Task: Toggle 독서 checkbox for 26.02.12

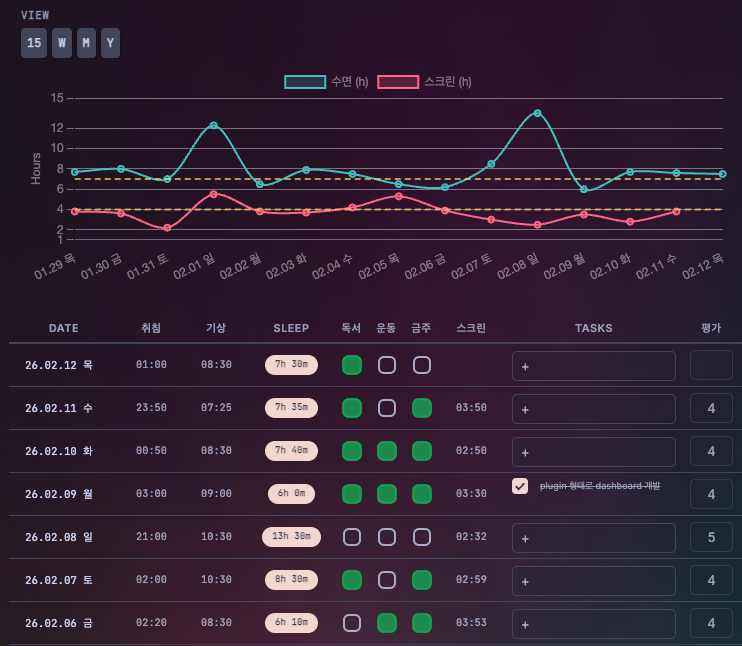Action: point(352,365)
